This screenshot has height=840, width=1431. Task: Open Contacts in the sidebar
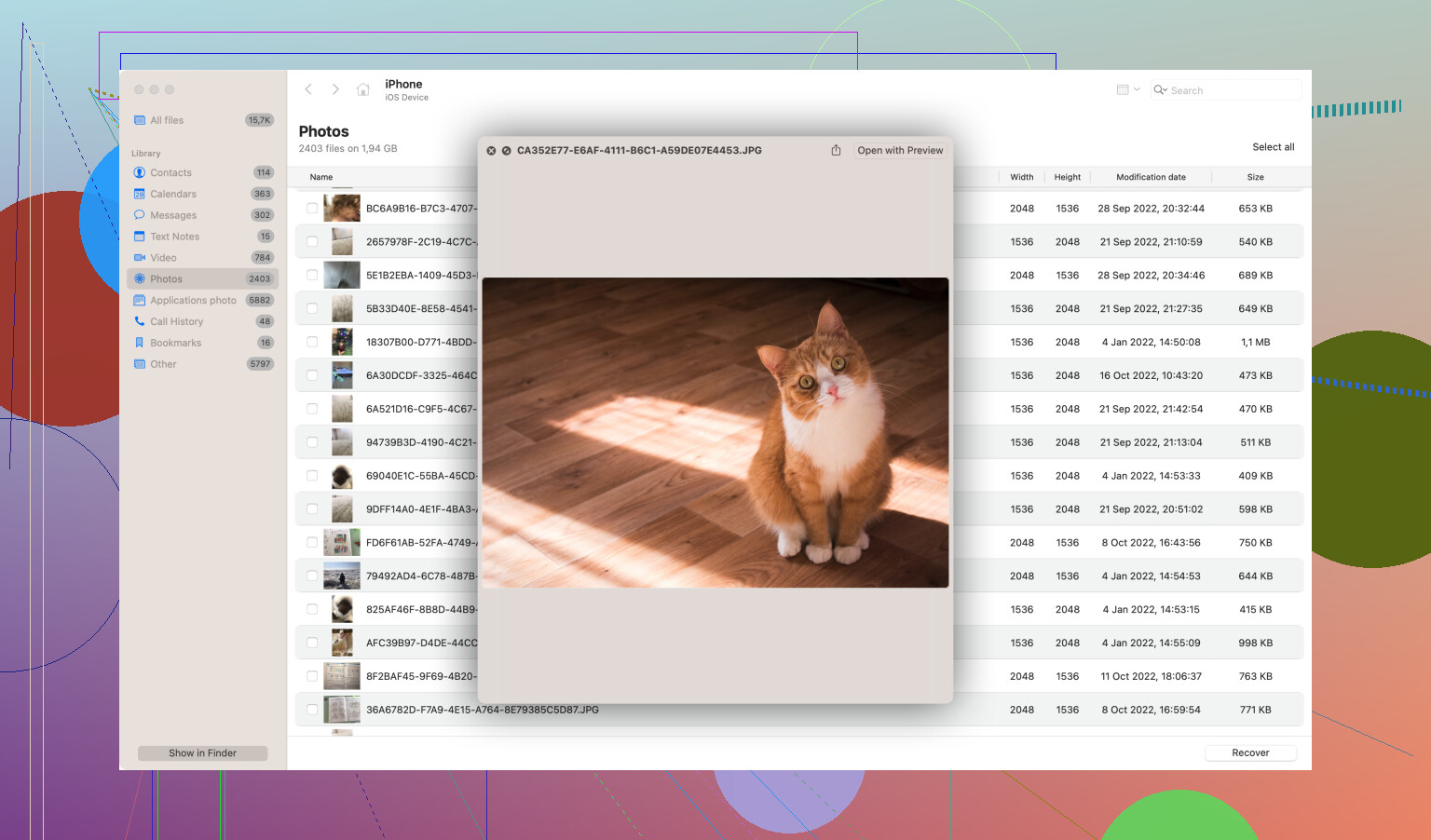pyautogui.click(x=203, y=172)
